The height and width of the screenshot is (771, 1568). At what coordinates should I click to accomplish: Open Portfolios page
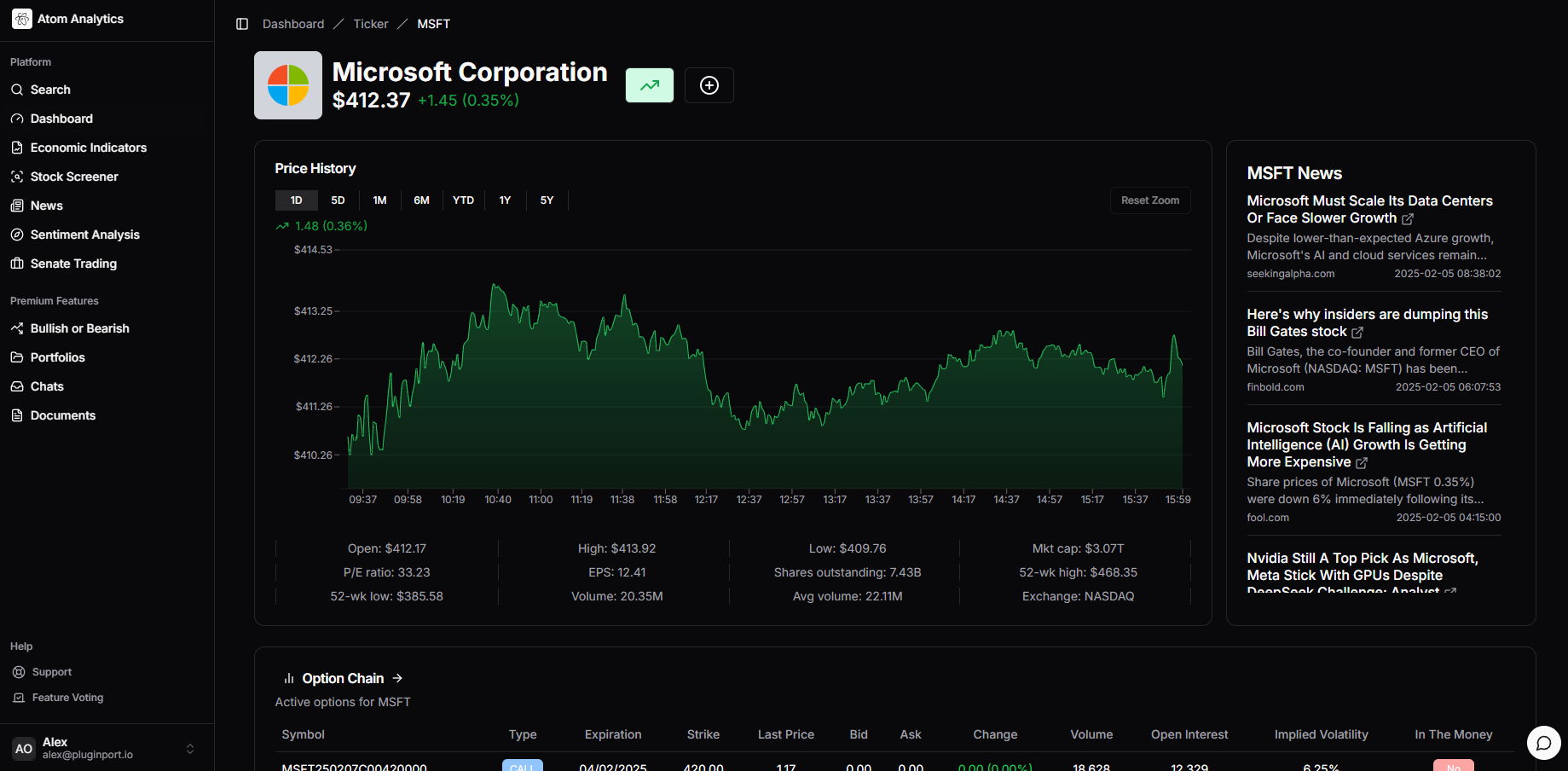pos(58,357)
